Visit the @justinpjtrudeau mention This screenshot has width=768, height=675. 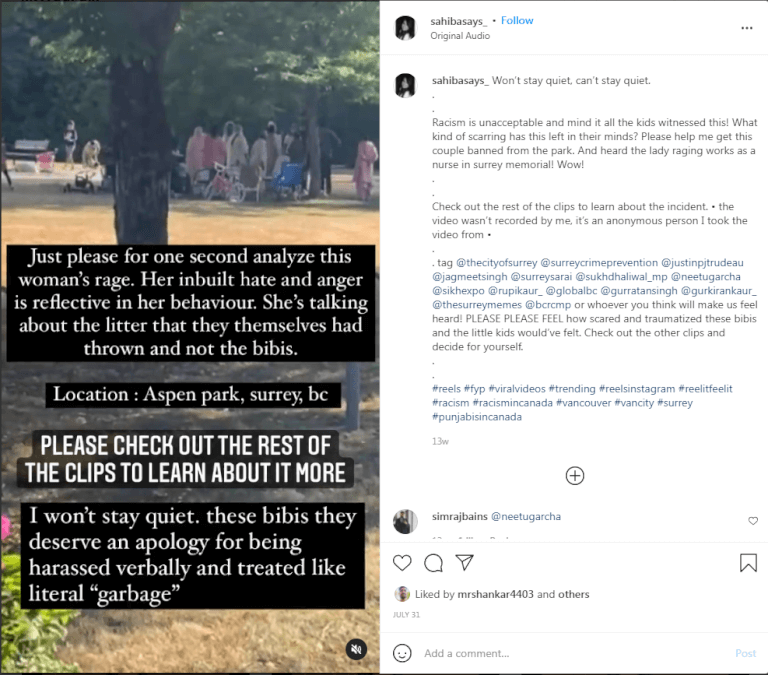coord(702,263)
